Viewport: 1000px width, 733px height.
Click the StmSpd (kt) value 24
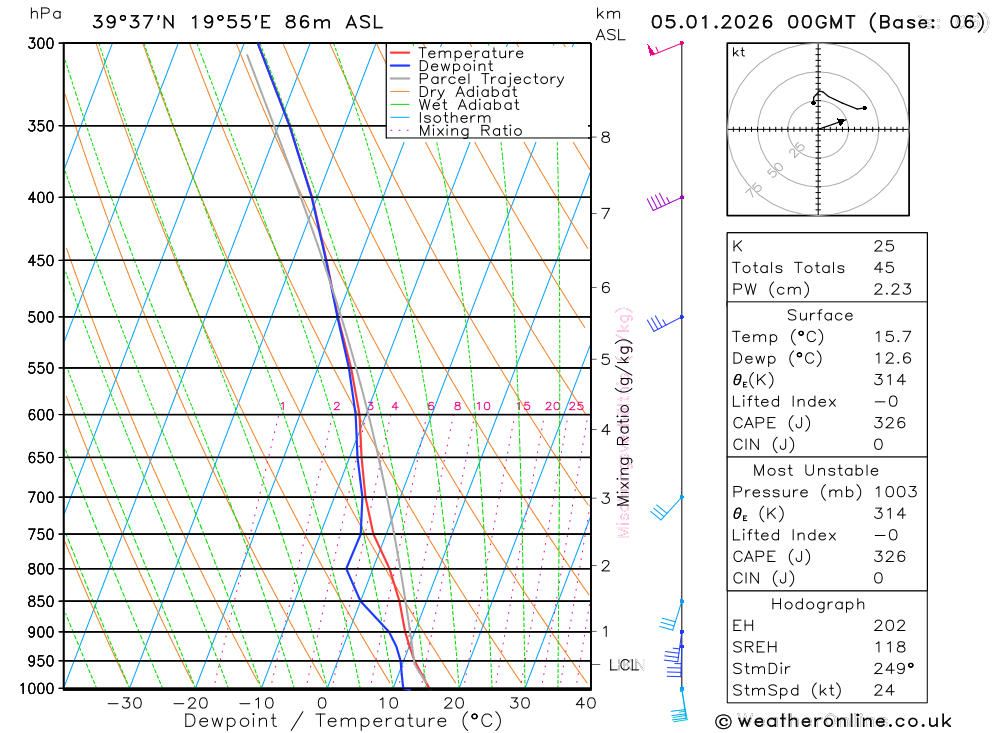pyautogui.click(x=885, y=690)
